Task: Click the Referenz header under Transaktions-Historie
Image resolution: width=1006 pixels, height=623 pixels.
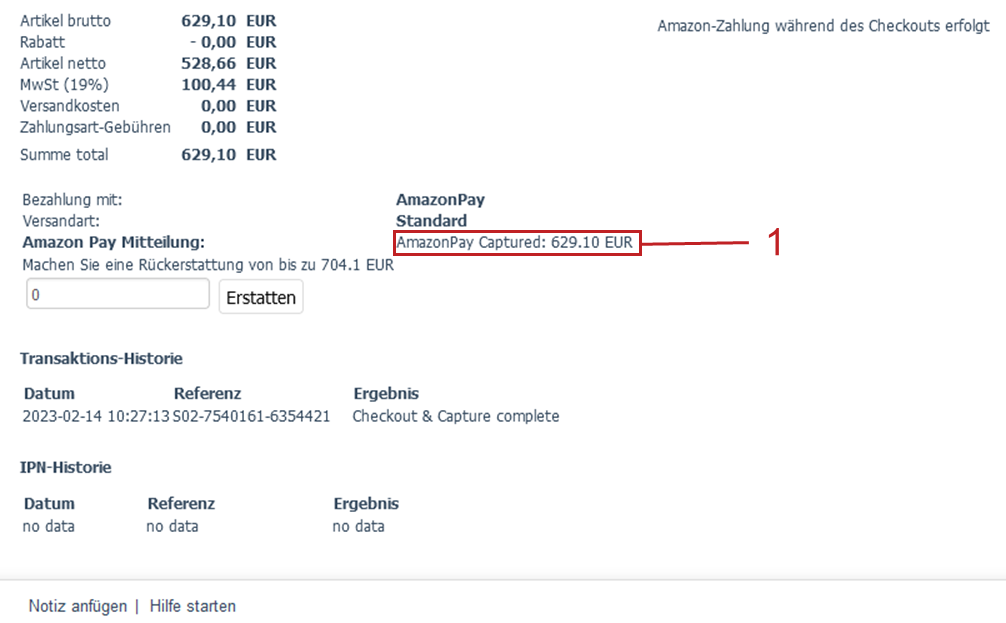Action: pos(207,394)
